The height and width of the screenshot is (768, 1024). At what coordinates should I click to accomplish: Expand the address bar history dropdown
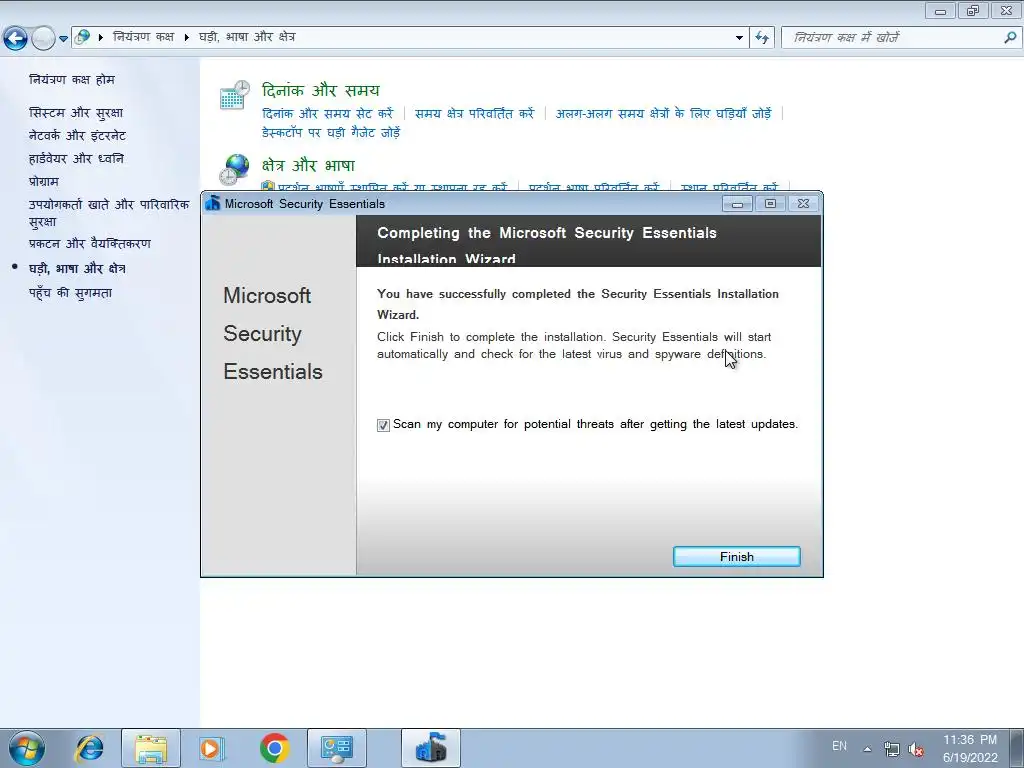(739, 37)
